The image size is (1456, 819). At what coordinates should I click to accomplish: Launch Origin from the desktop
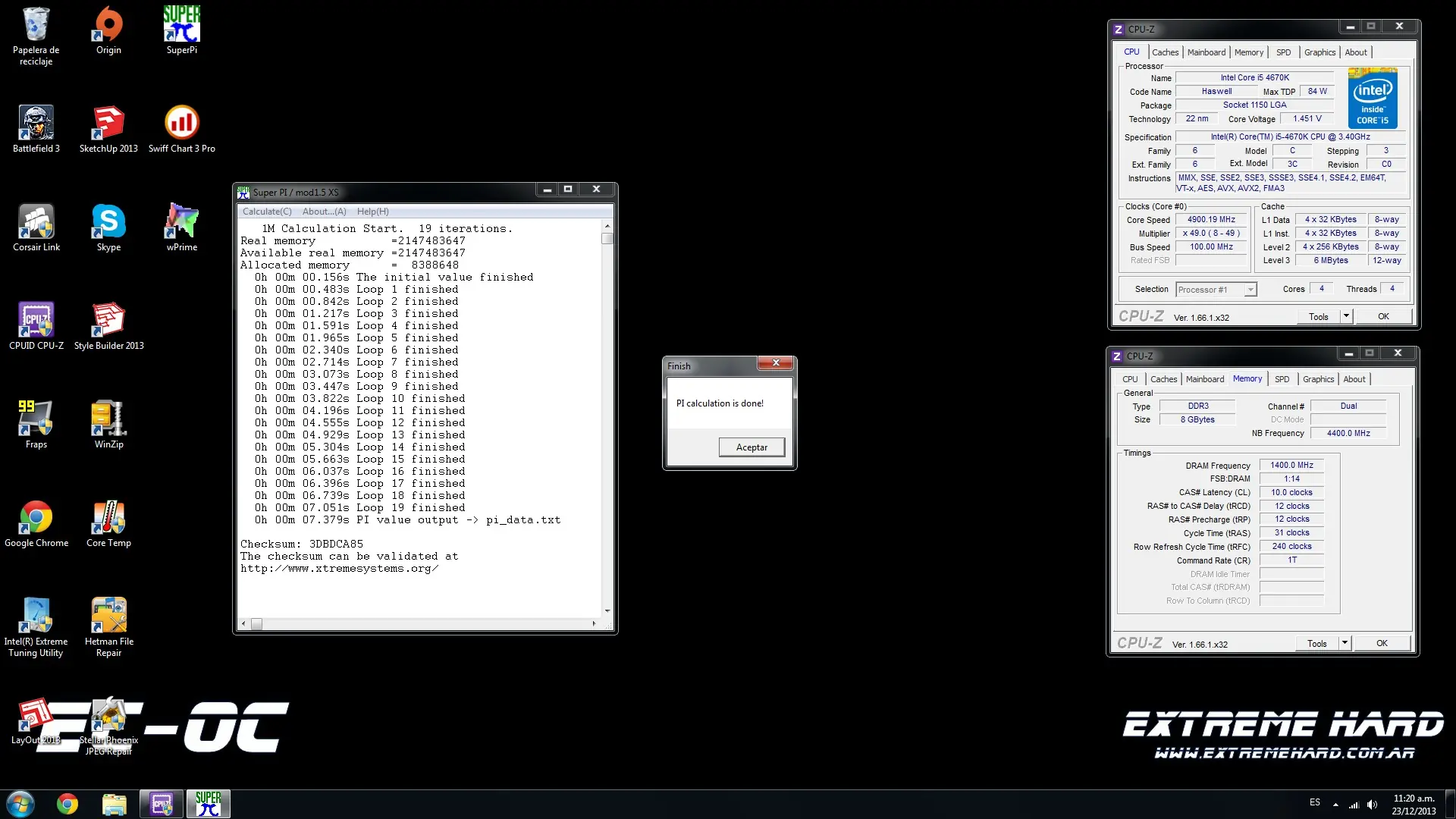click(108, 30)
